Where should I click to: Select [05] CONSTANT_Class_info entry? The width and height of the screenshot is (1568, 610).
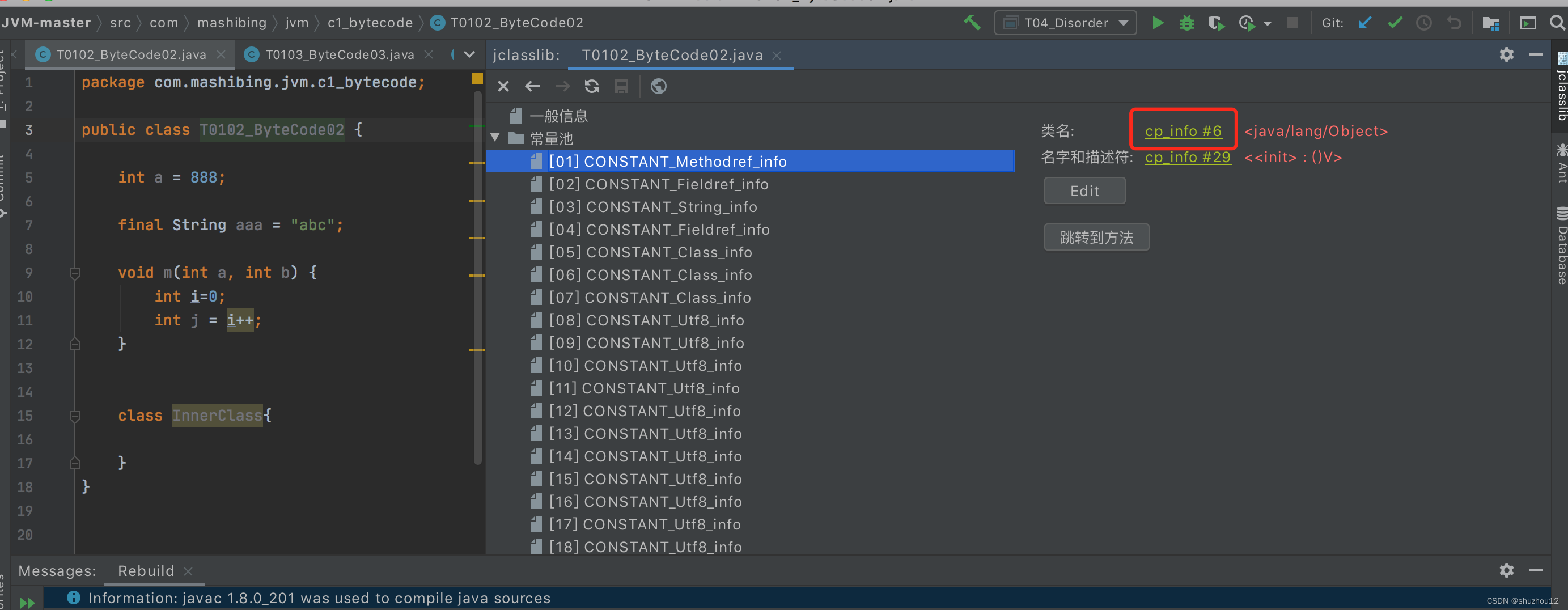[x=650, y=252]
